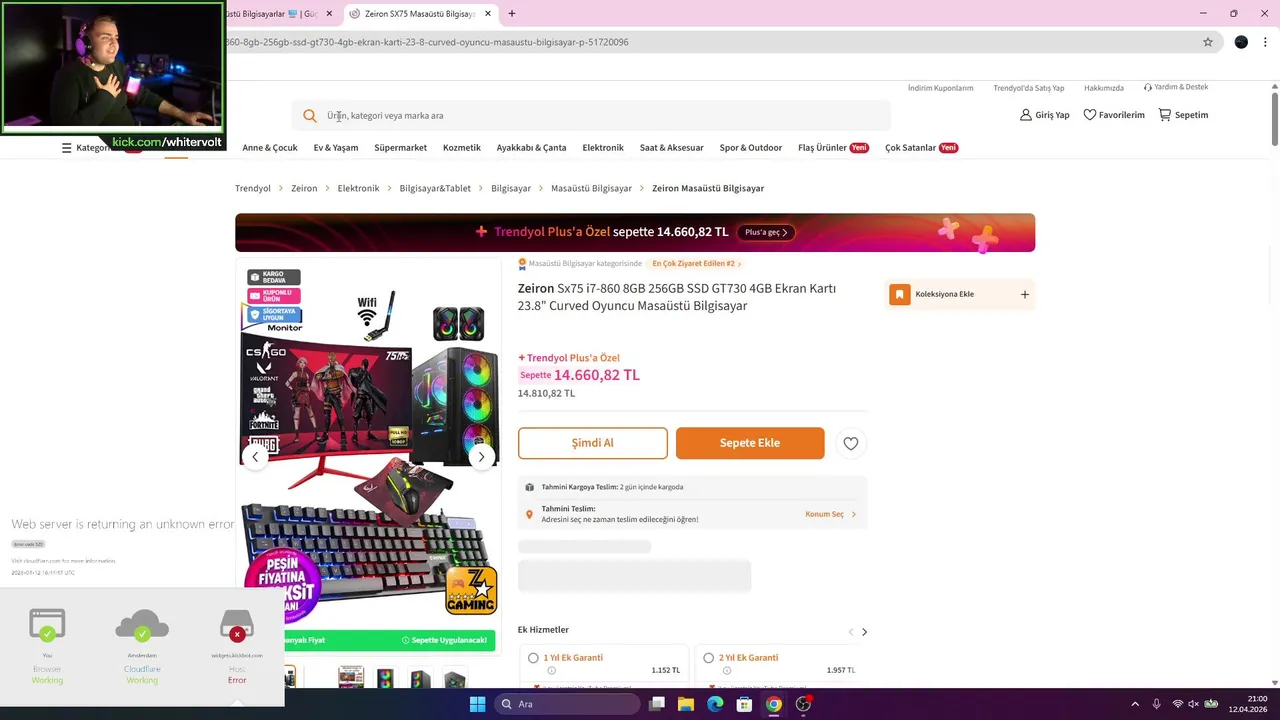Open İndirim Kuponlarım link

(x=940, y=88)
